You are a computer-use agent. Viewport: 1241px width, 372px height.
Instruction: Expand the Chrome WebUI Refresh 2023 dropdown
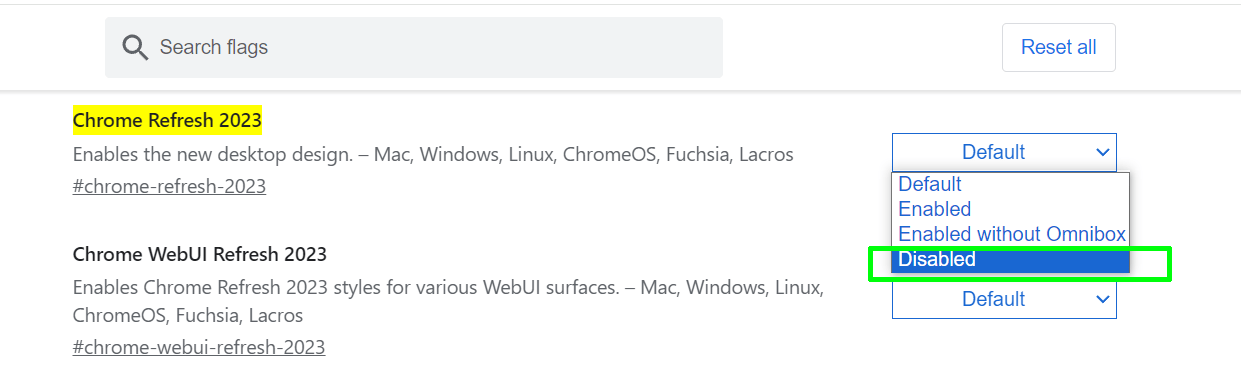(1004, 298)
